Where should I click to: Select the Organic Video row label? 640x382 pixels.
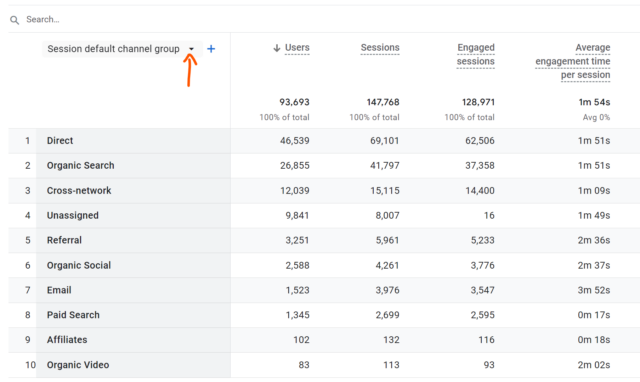[78, 365]
